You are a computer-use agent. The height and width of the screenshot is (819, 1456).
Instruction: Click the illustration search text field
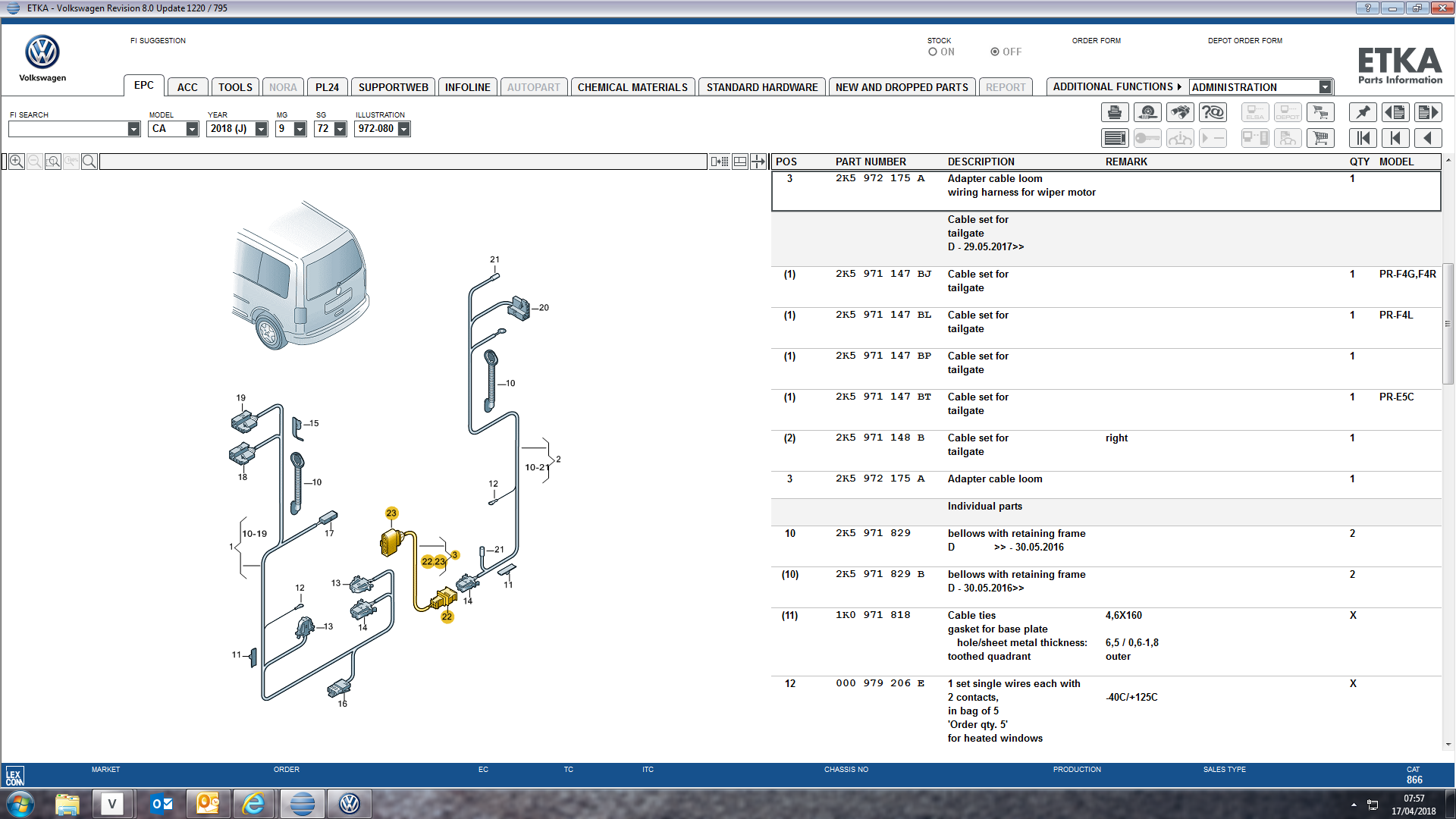(403, 162)
